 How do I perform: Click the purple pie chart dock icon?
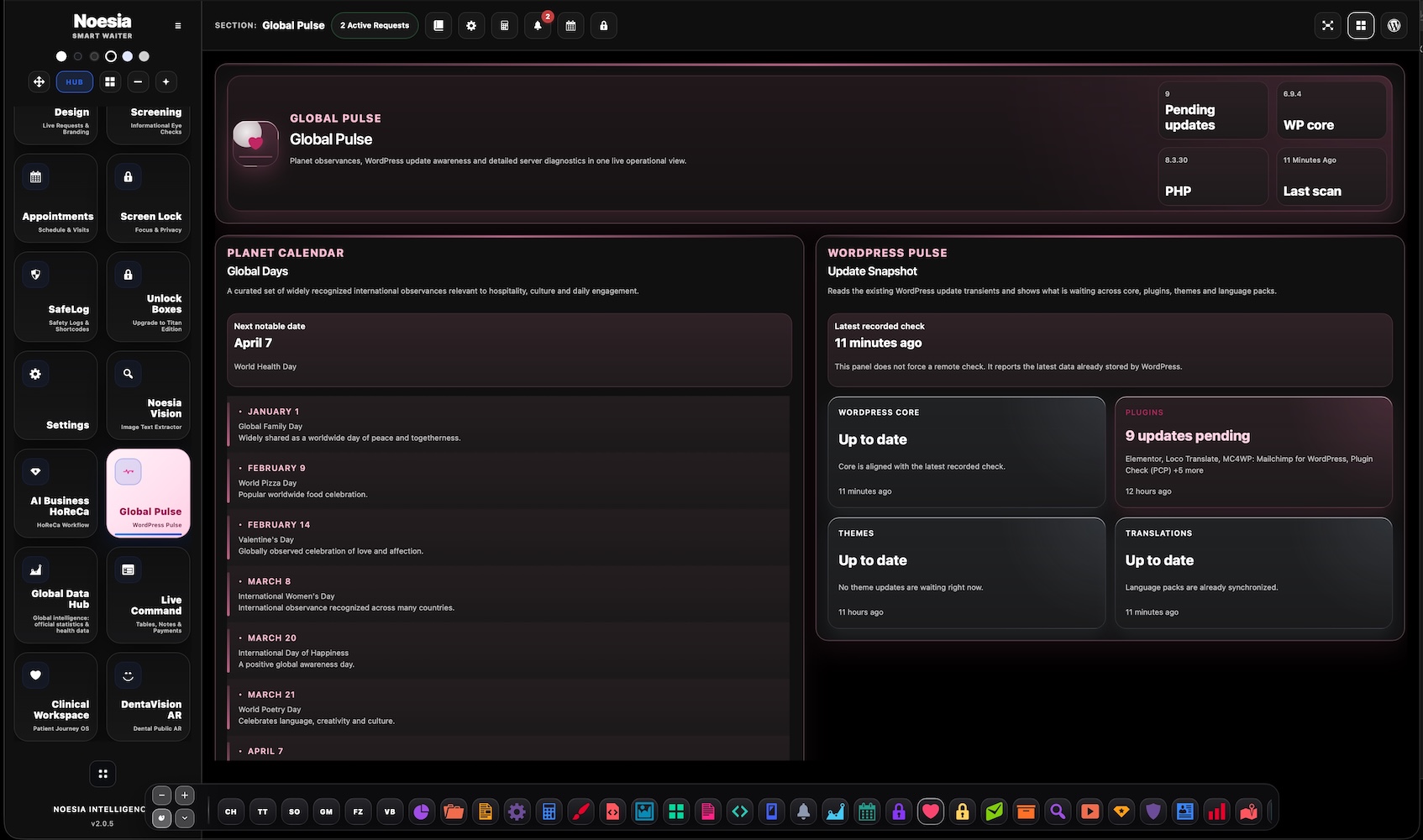(422, 811)
